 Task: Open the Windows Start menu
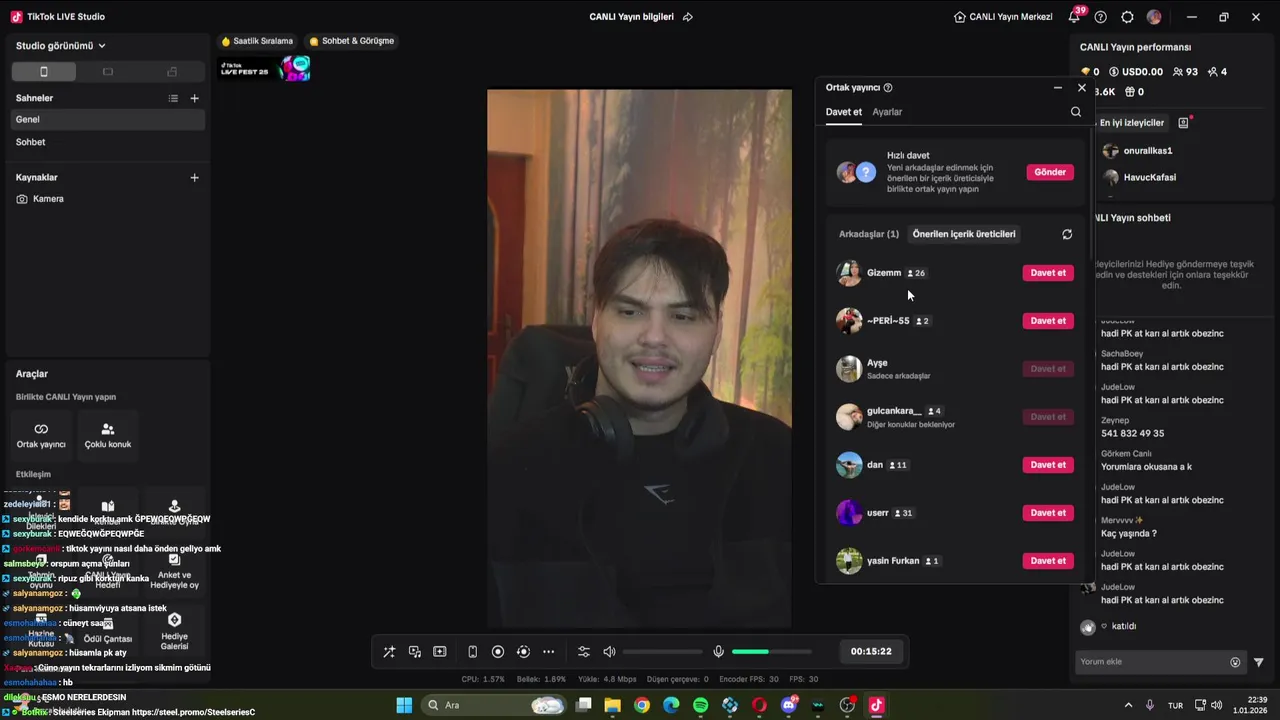pos(404,705)
